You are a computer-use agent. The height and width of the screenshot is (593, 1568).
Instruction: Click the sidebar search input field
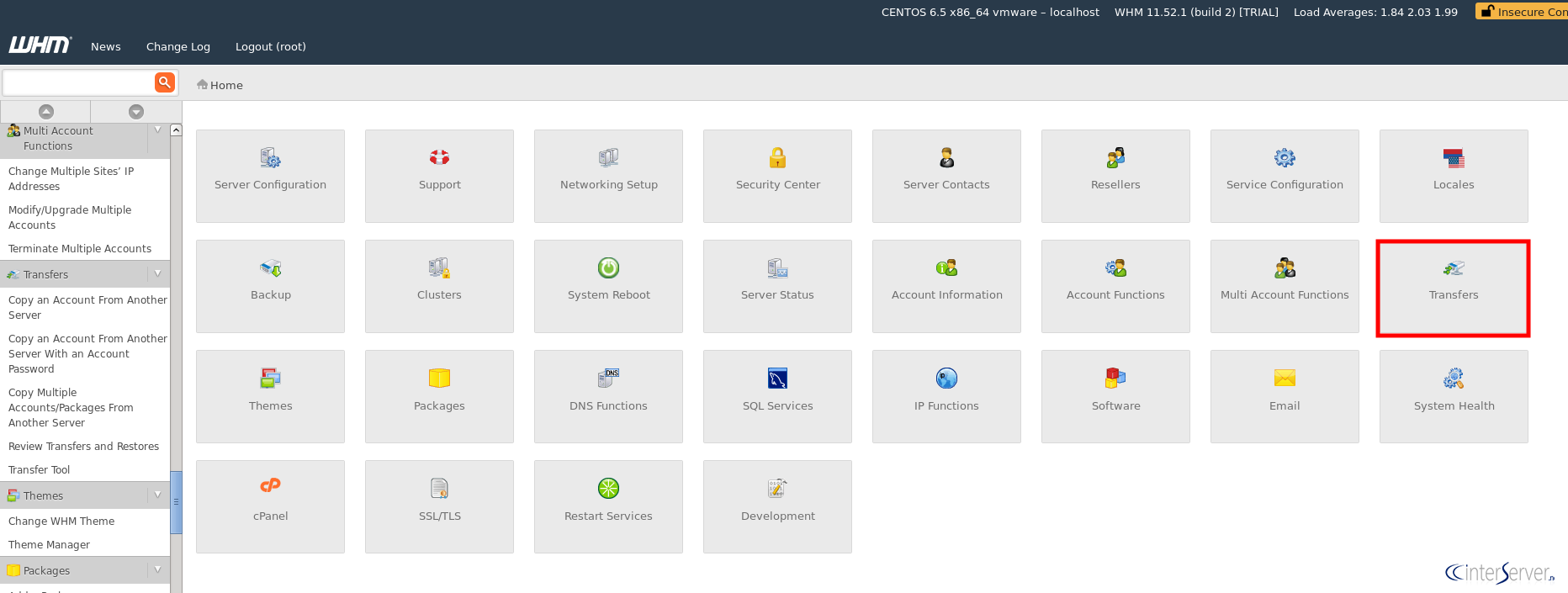[x=78, y=82]
